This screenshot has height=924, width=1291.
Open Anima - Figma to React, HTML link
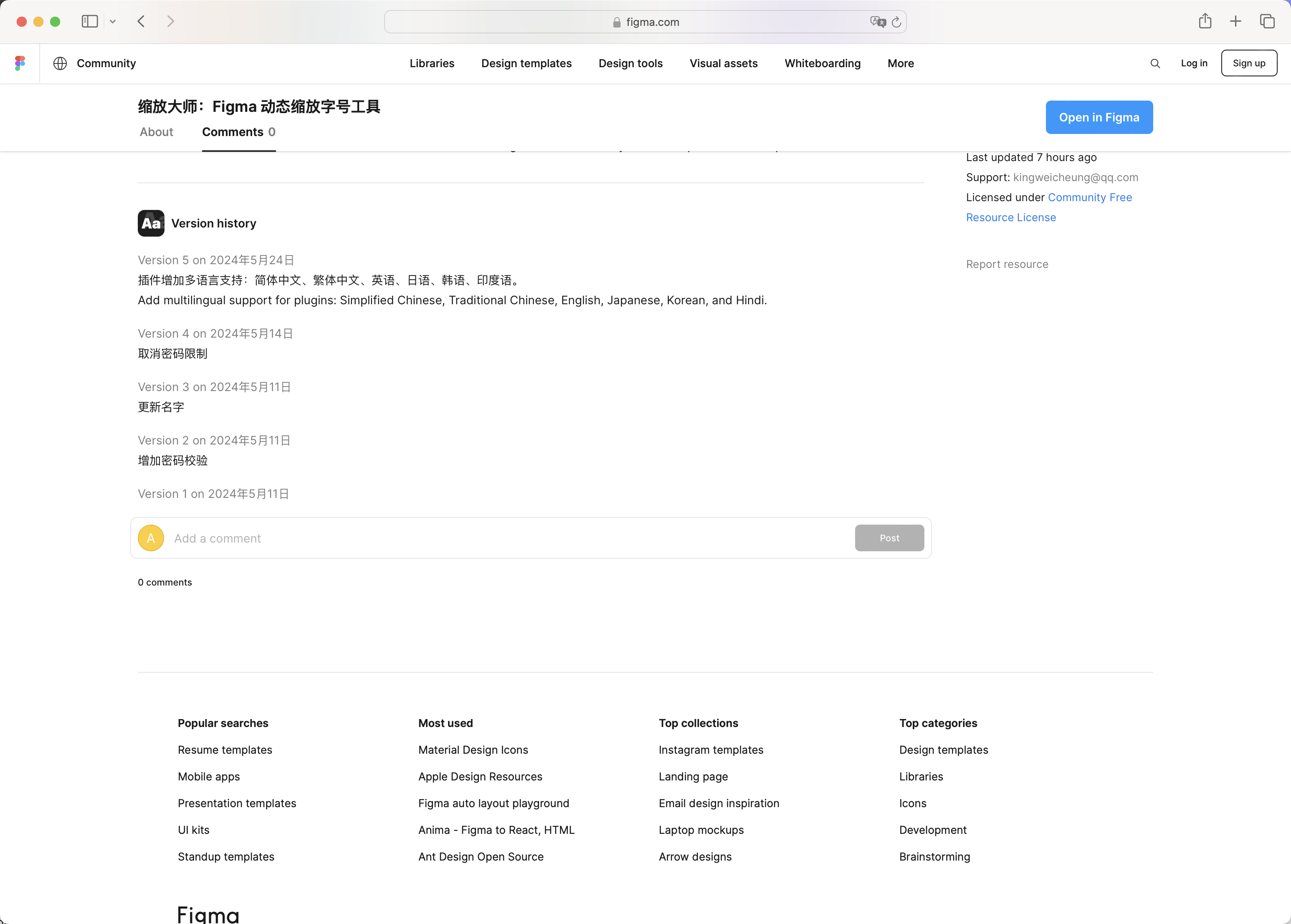[496, 830]
